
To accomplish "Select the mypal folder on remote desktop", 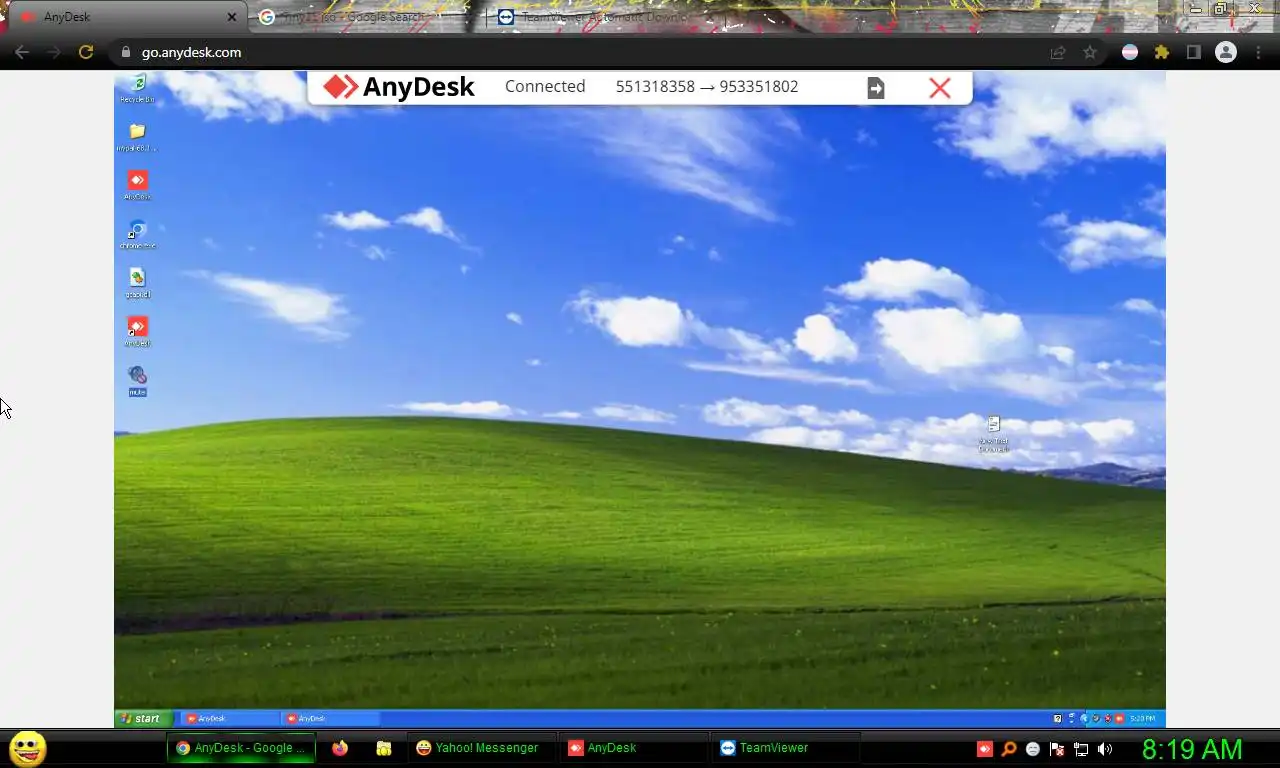I will pos(137,136).
